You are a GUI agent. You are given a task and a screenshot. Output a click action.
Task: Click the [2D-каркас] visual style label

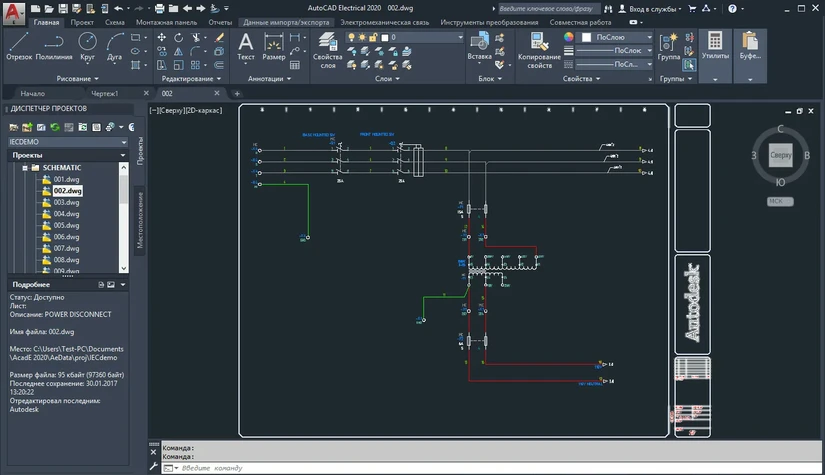204,110
